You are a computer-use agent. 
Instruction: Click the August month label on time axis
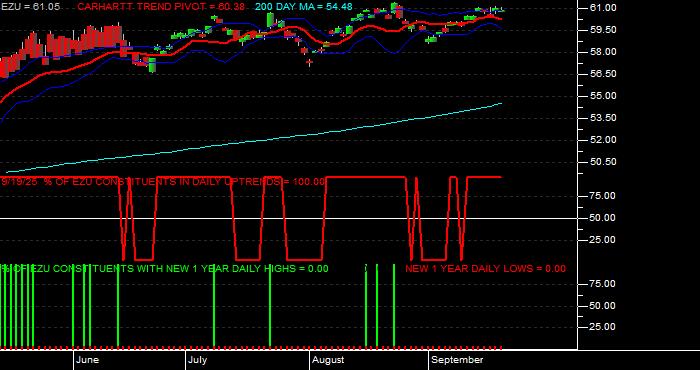pyautogui.click(x=328, y=360)
